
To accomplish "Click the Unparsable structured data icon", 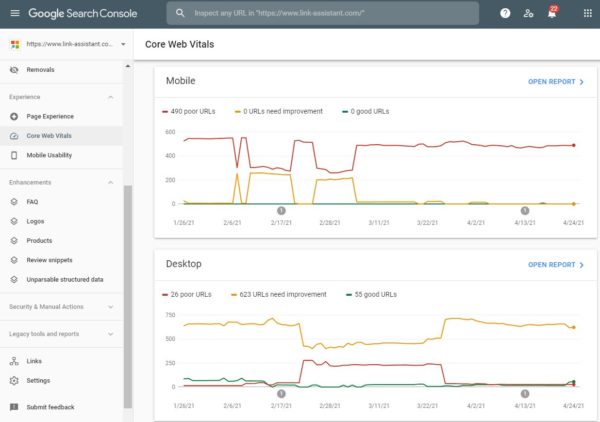I will (14, 280).
